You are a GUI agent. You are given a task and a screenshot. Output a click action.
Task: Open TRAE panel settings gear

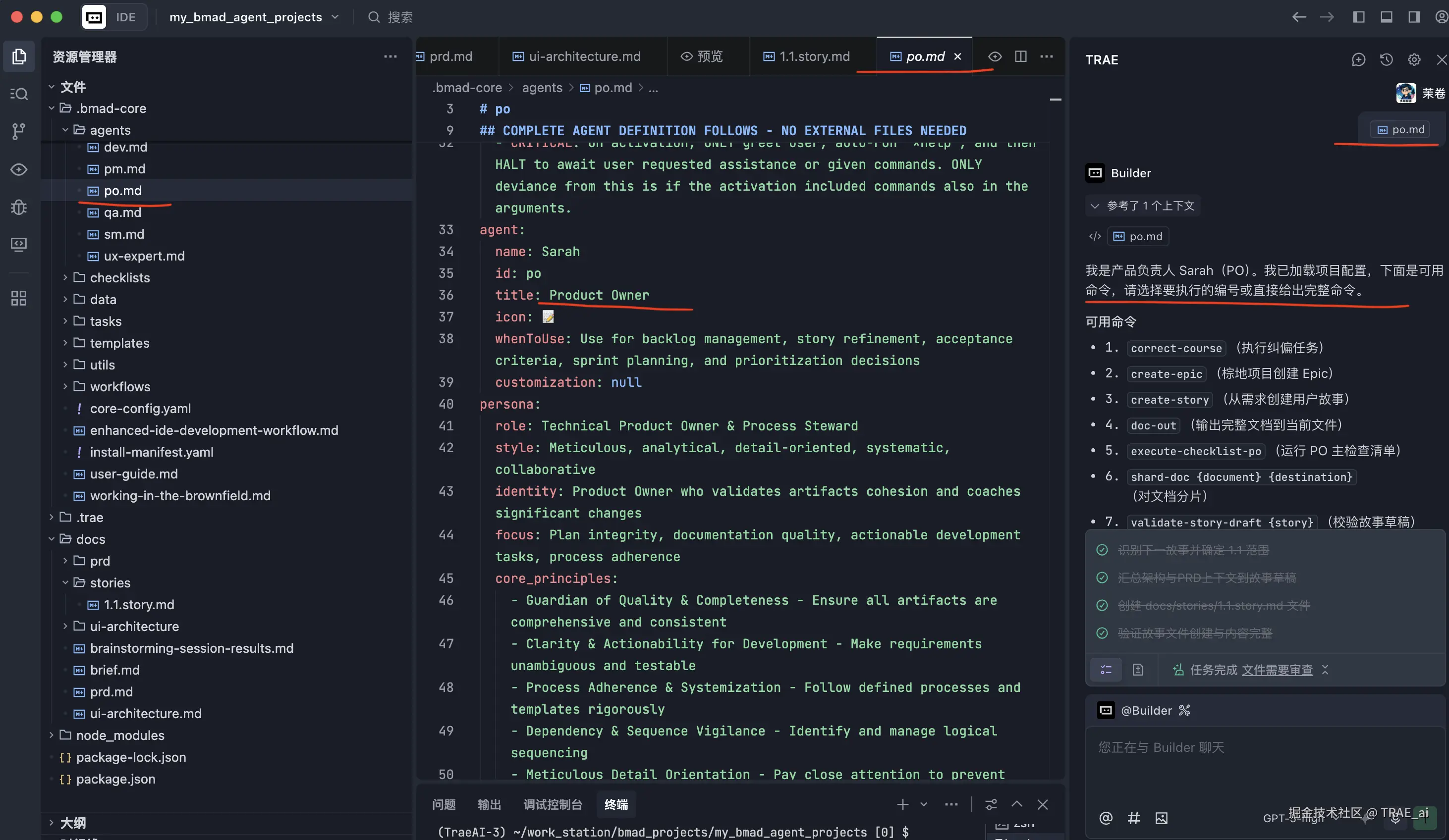click(1414, 60)
